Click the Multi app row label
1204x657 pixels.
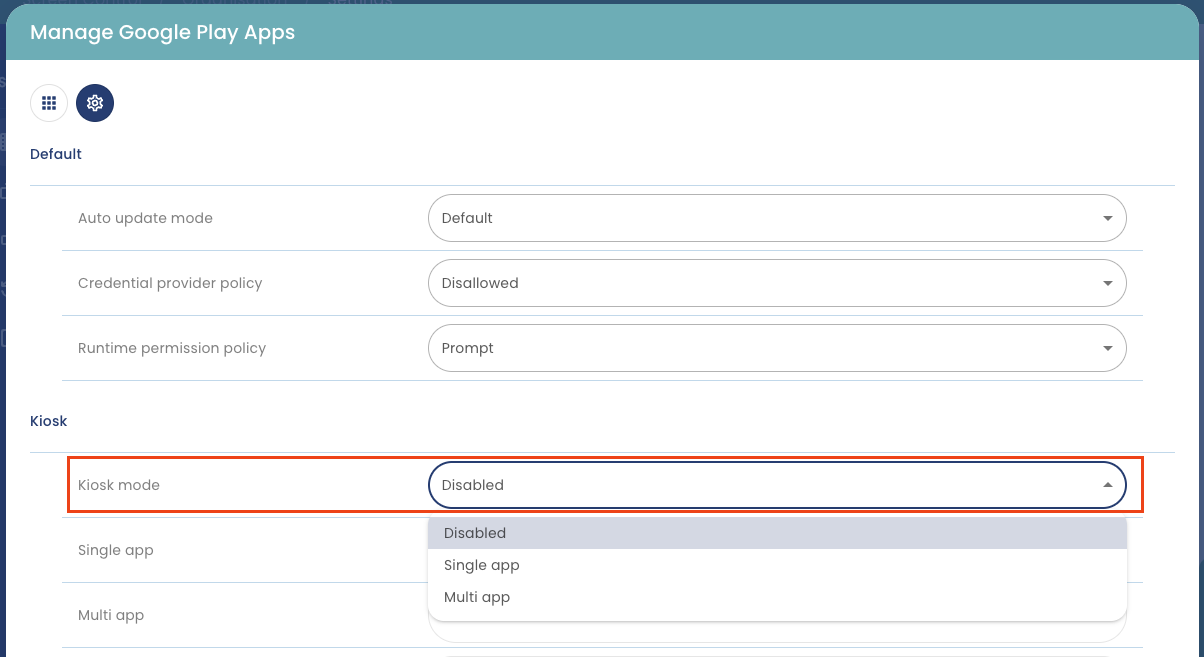pyautogui.click(x=111, y=615)
